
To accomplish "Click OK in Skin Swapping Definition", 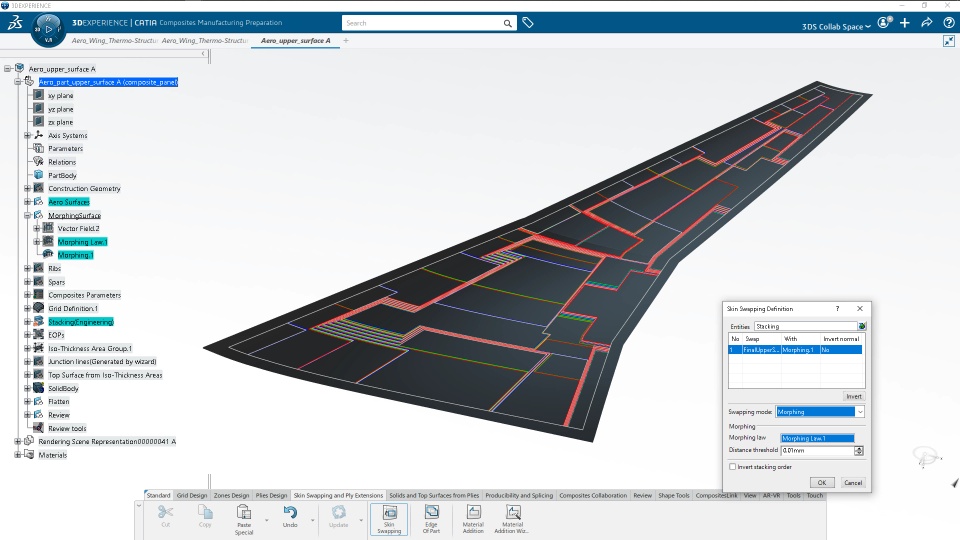I will 822,482.
